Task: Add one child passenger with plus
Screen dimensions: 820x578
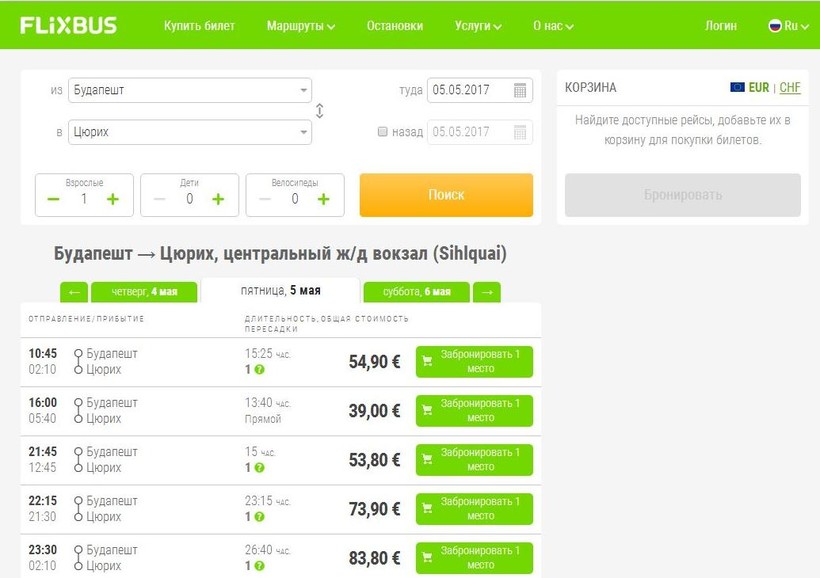Action: 218,199
